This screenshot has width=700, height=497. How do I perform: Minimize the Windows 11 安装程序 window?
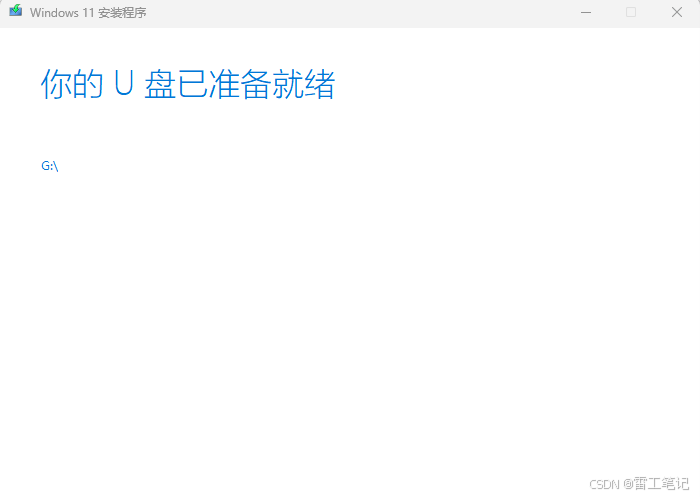point(586,13)
